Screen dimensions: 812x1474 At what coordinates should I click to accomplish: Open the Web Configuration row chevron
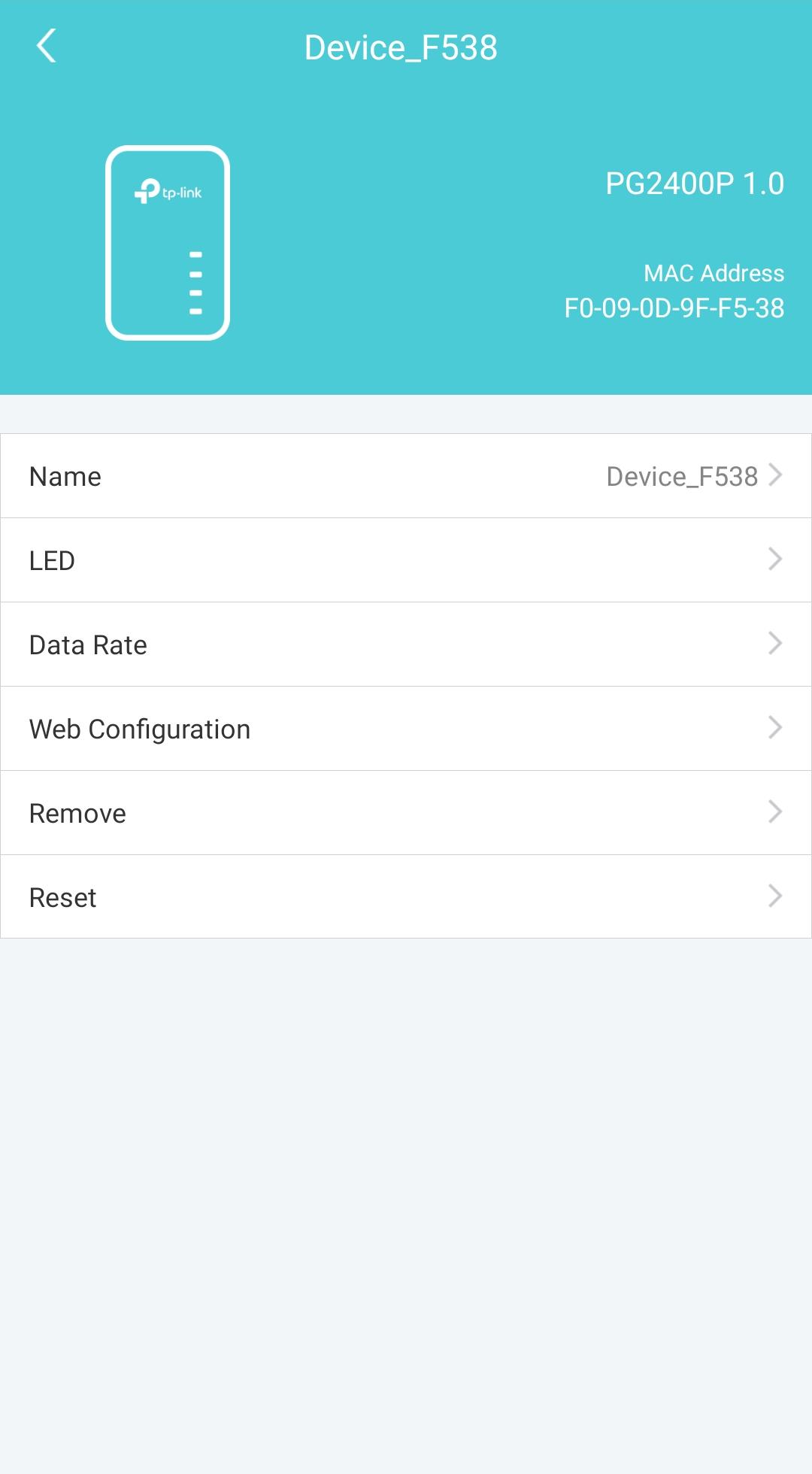(x=776, y=728)
